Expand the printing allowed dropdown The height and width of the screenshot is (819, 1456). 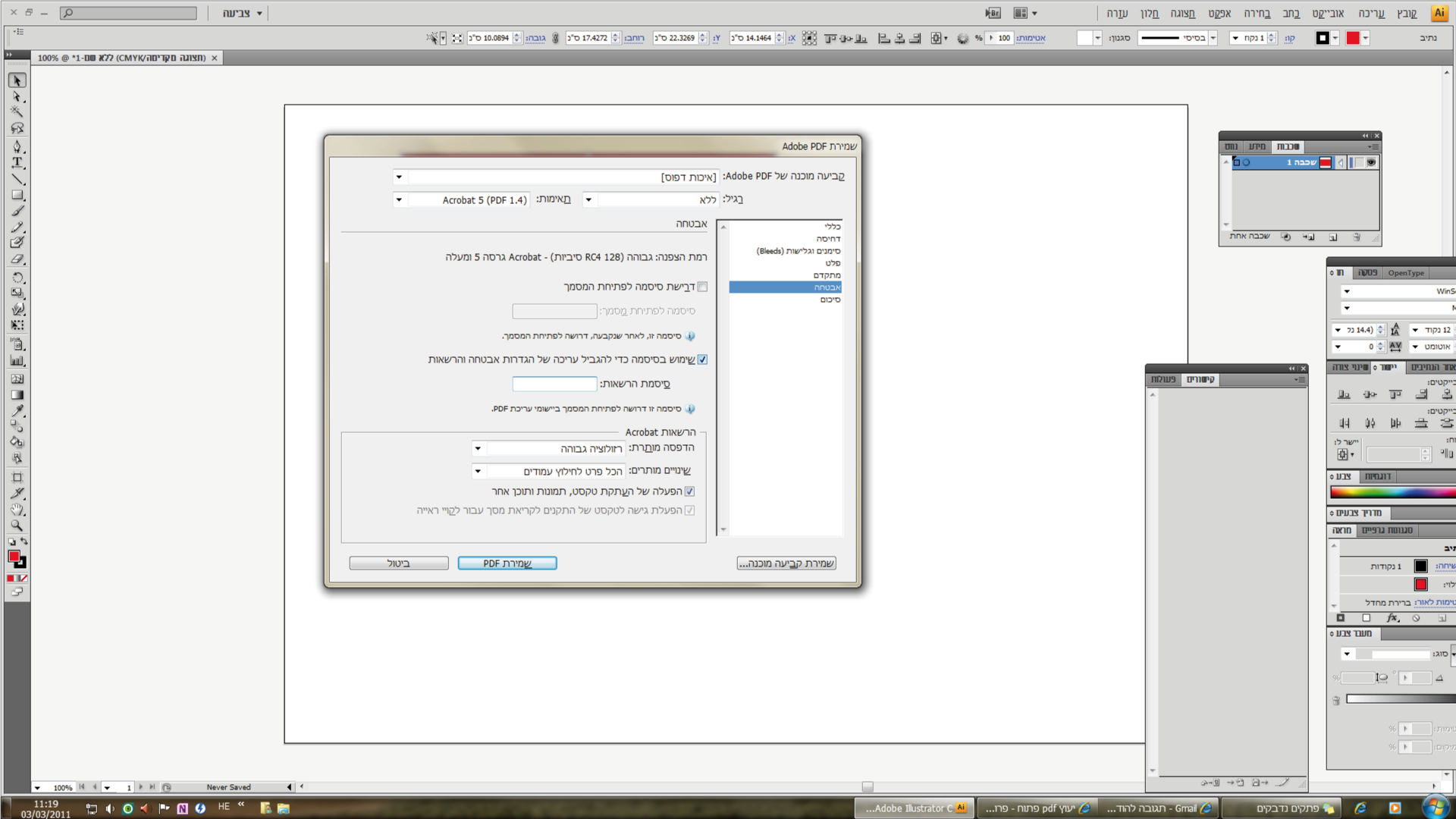(478, 448)
